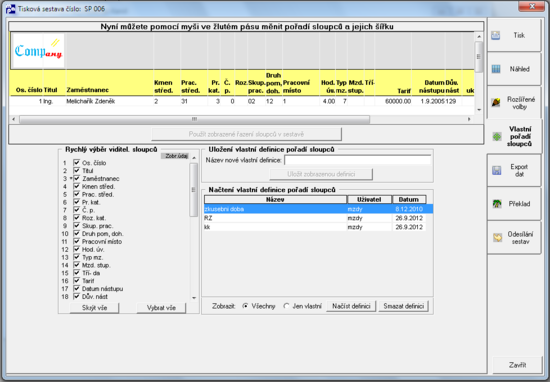Click the Smazat definici button

click(x=403, y=306)
